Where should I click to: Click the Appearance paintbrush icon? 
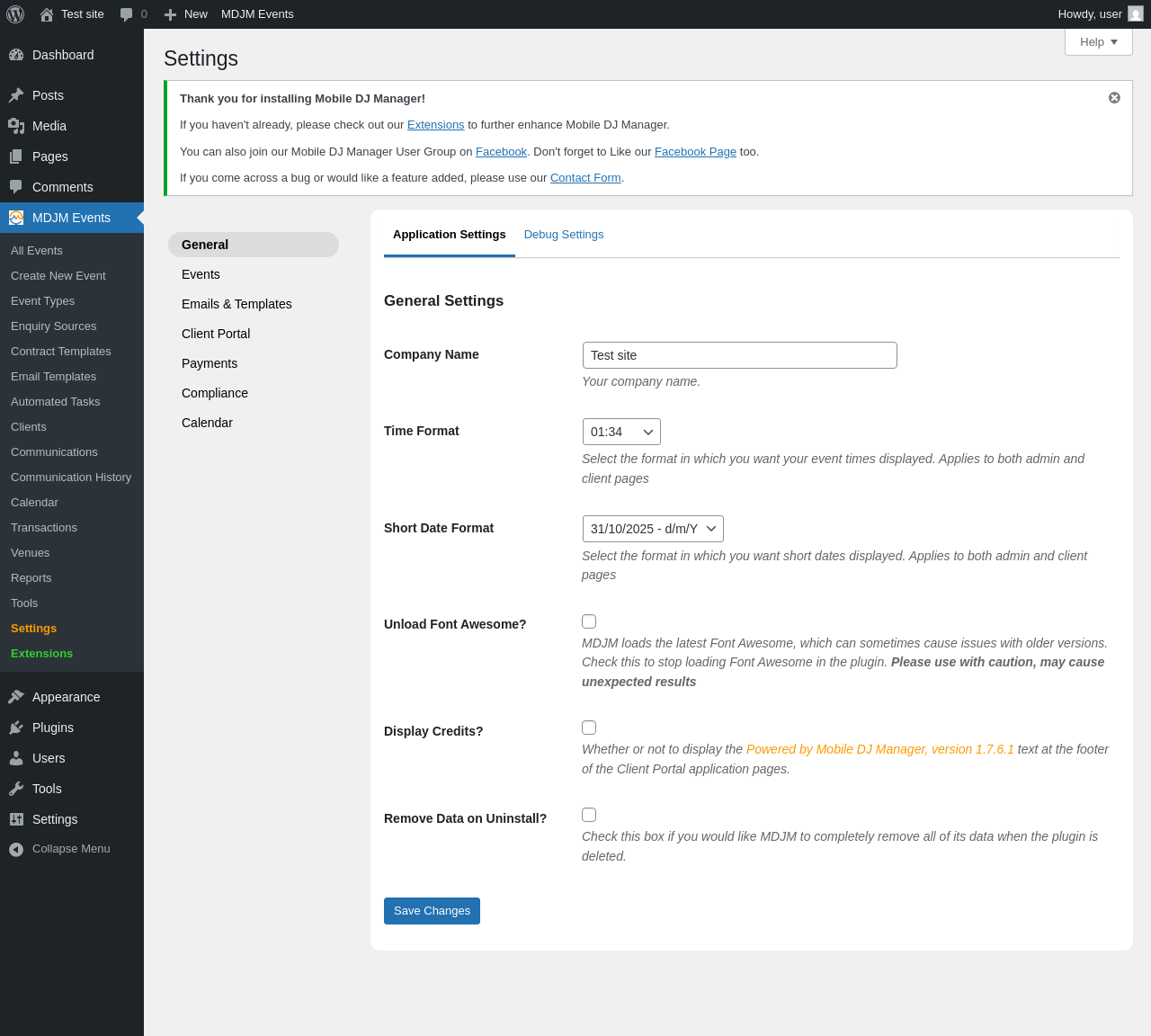point(16,697)
